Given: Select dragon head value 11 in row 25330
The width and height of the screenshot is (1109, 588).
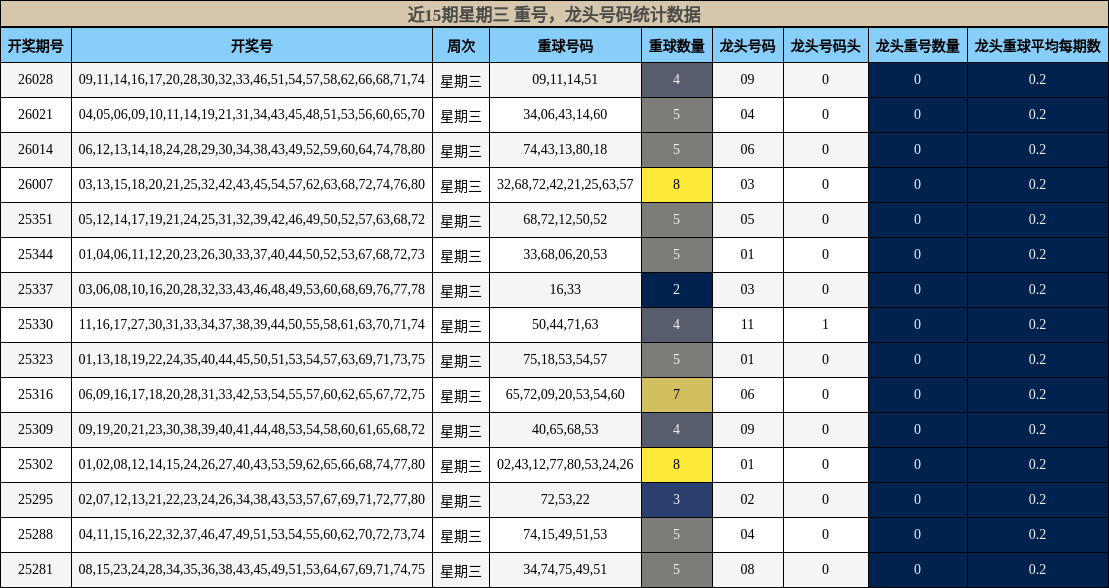Looking at the screenshot, I should click(x=747, y=324).
